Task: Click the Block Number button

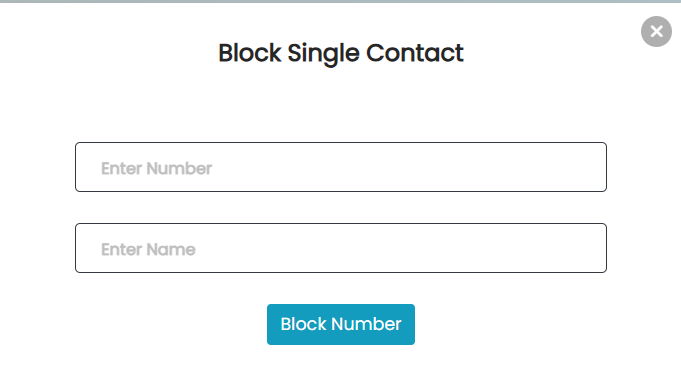Action: click(340, 324)
